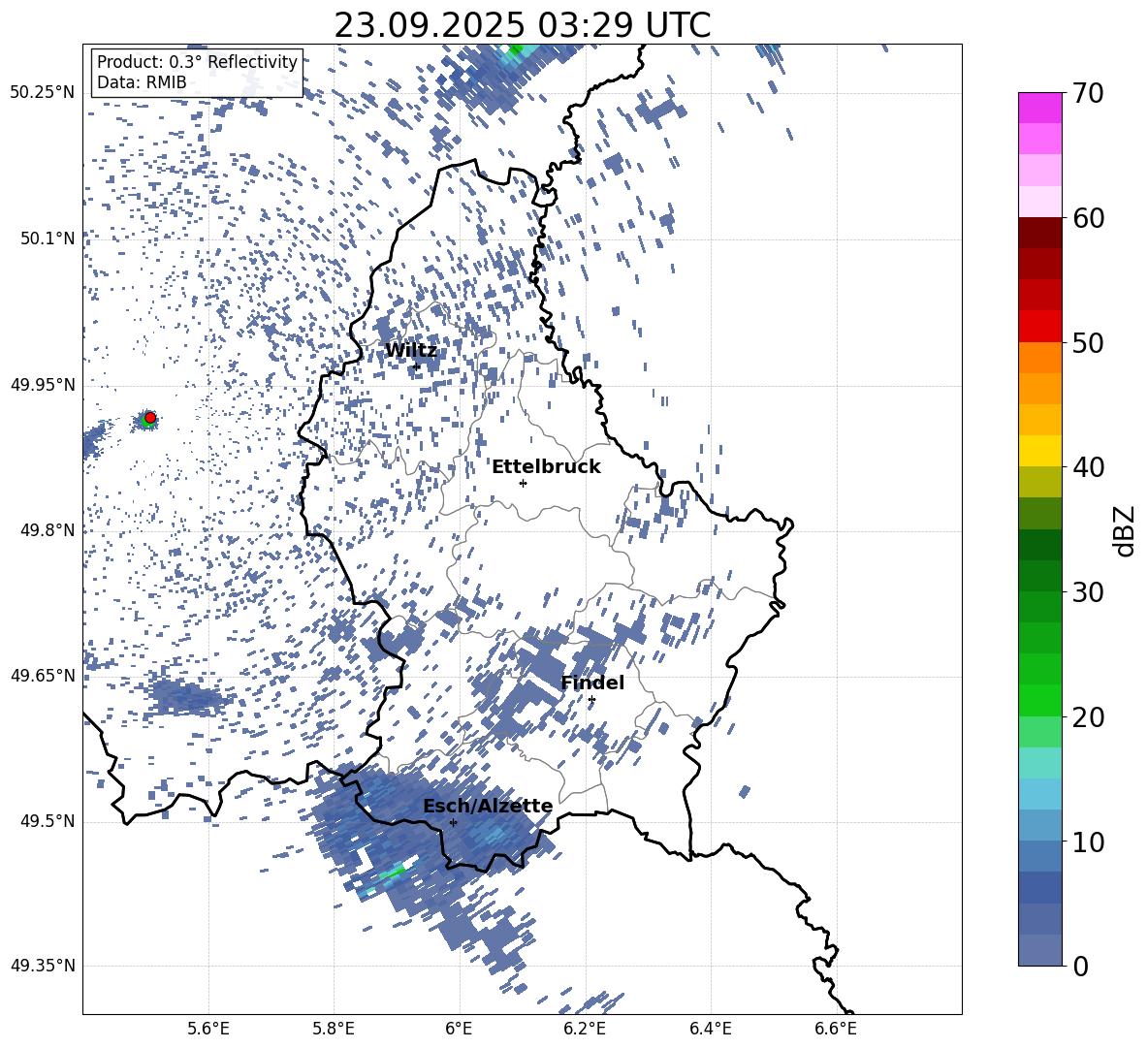Click the 6.4°E longitude tick label

(x=710, y=1029)
